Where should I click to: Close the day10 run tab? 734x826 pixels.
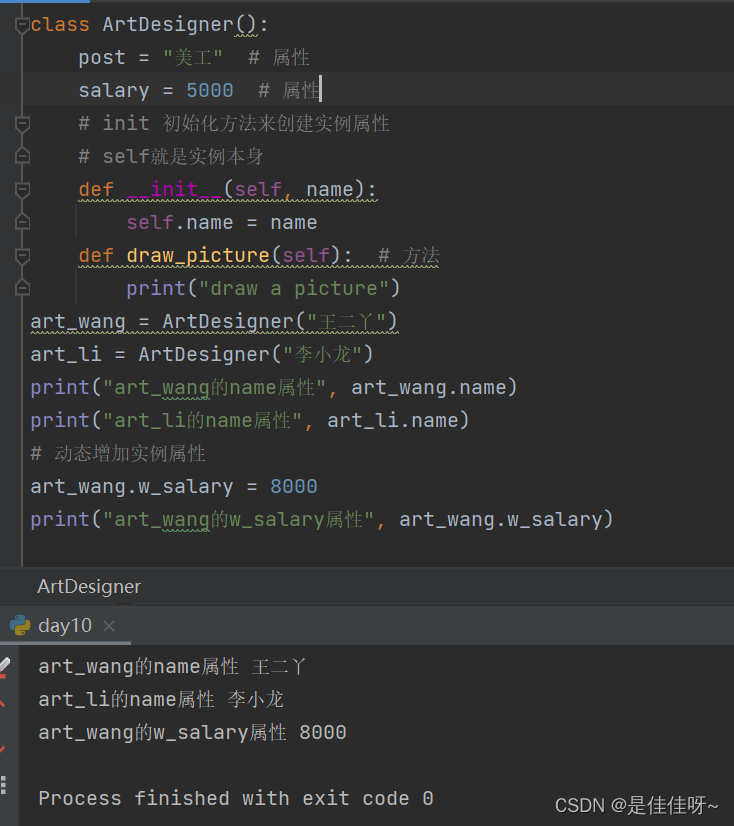click(x=109, y=626)
